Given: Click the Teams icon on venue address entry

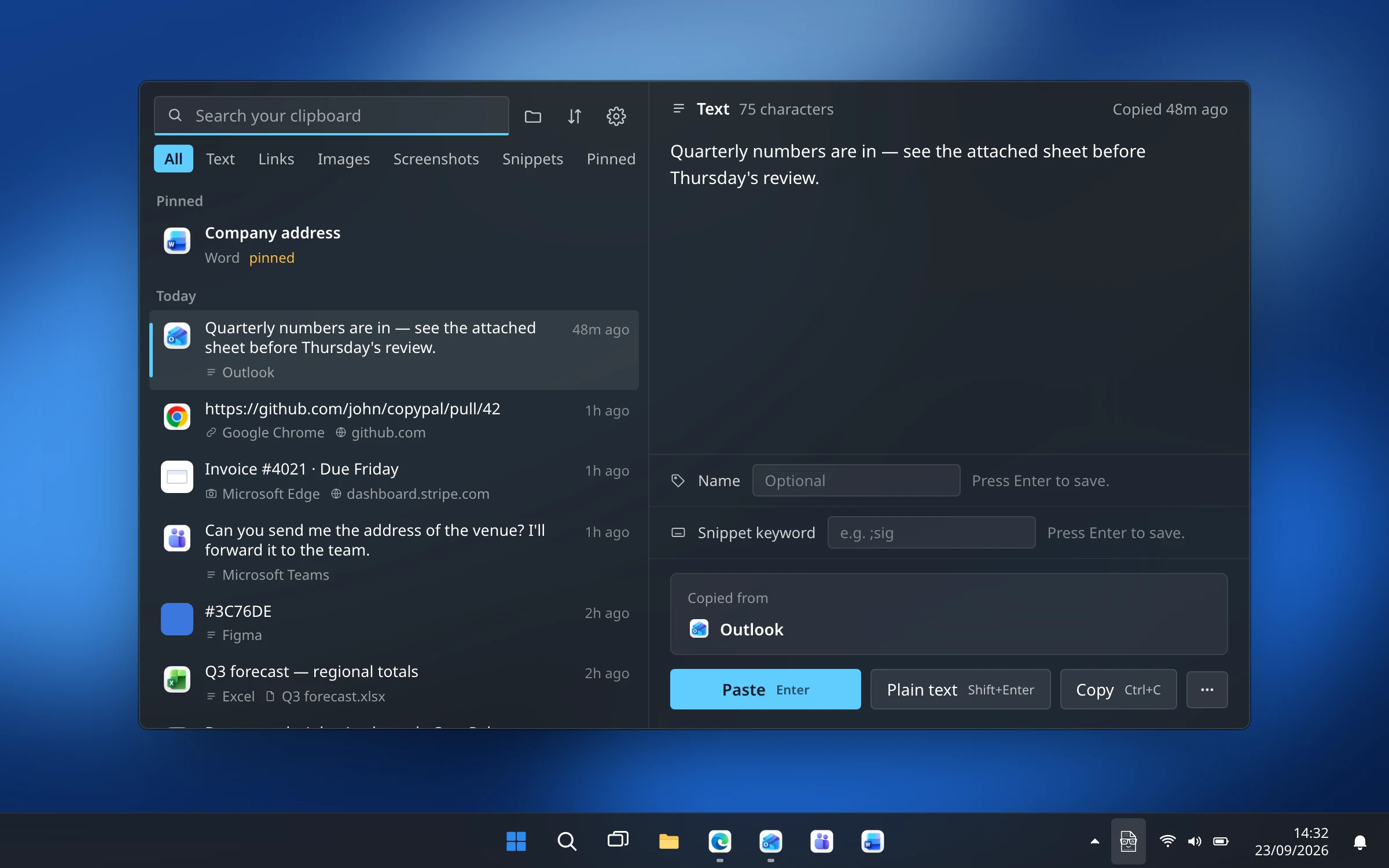Looking at the screenshot, I should pyautogui.click(x=177, y=538).
